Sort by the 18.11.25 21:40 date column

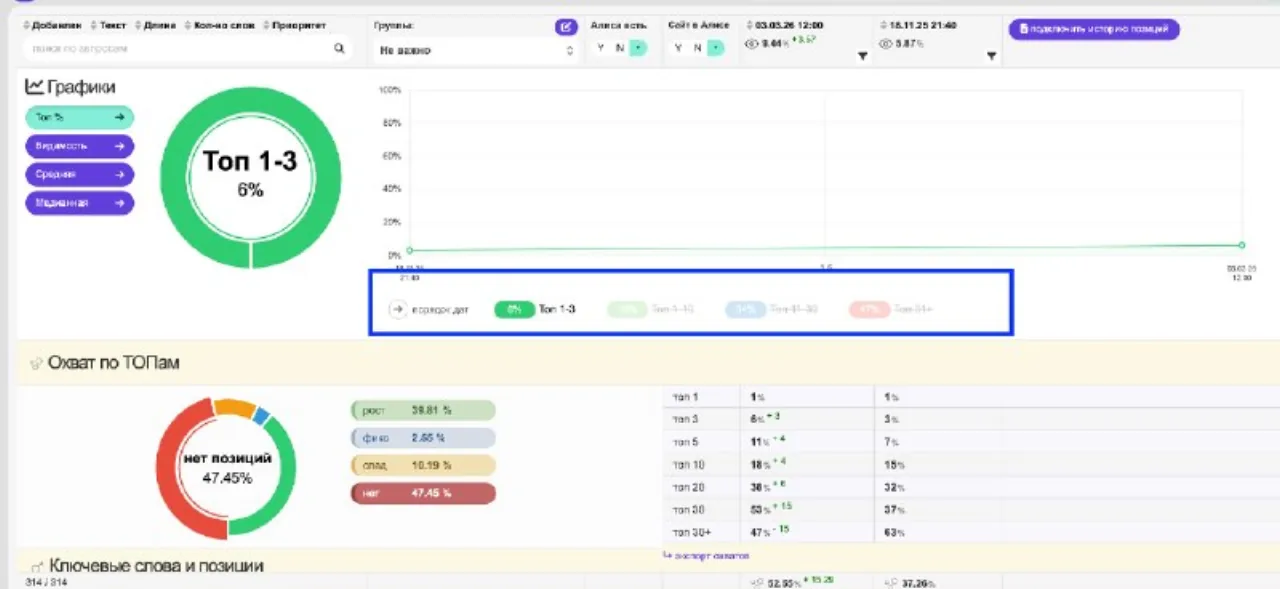(x=920, y=26)
